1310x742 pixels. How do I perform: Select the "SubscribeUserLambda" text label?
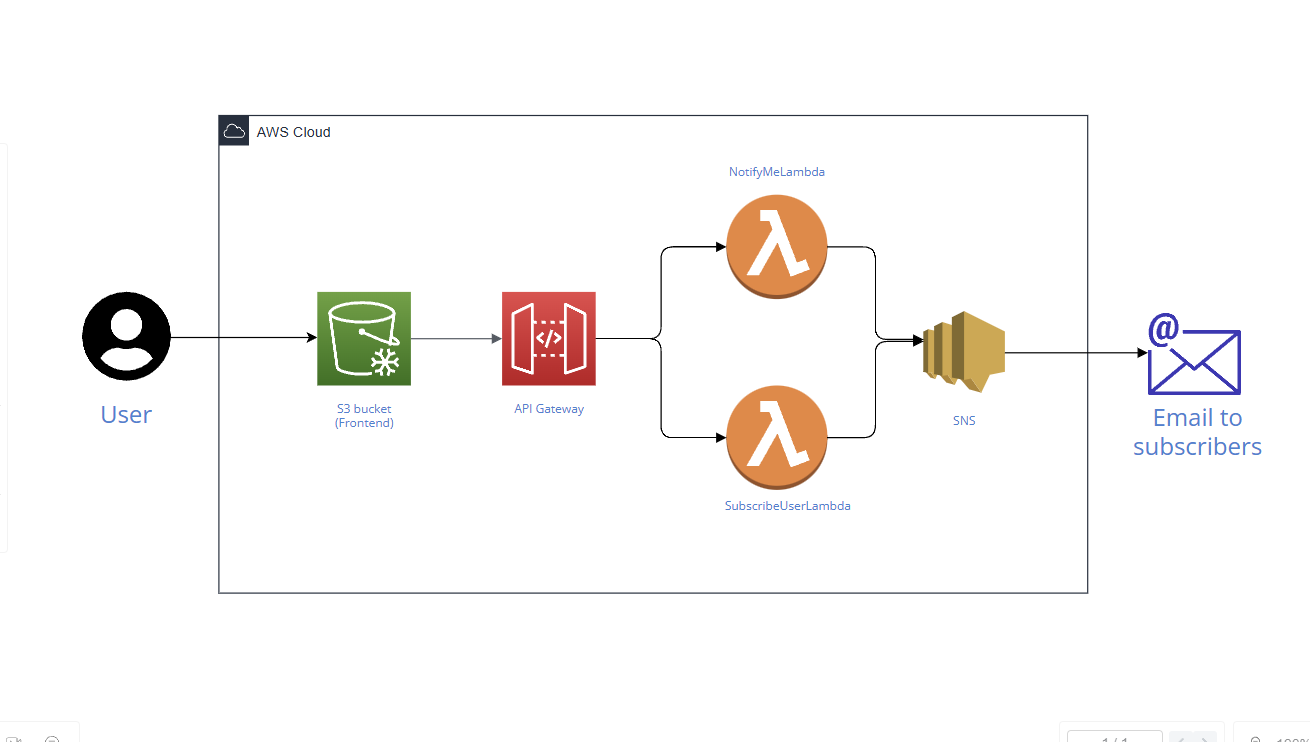point(787,506)
